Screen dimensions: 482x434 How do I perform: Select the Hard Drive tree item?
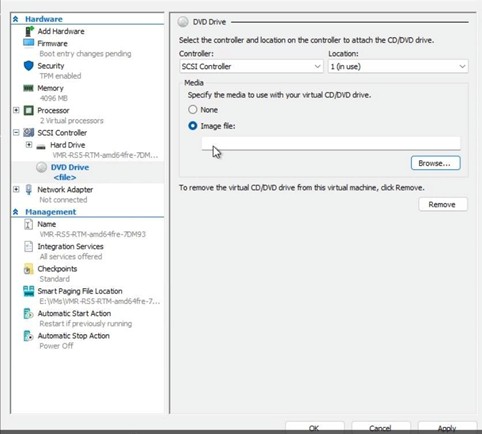point(68,145)
